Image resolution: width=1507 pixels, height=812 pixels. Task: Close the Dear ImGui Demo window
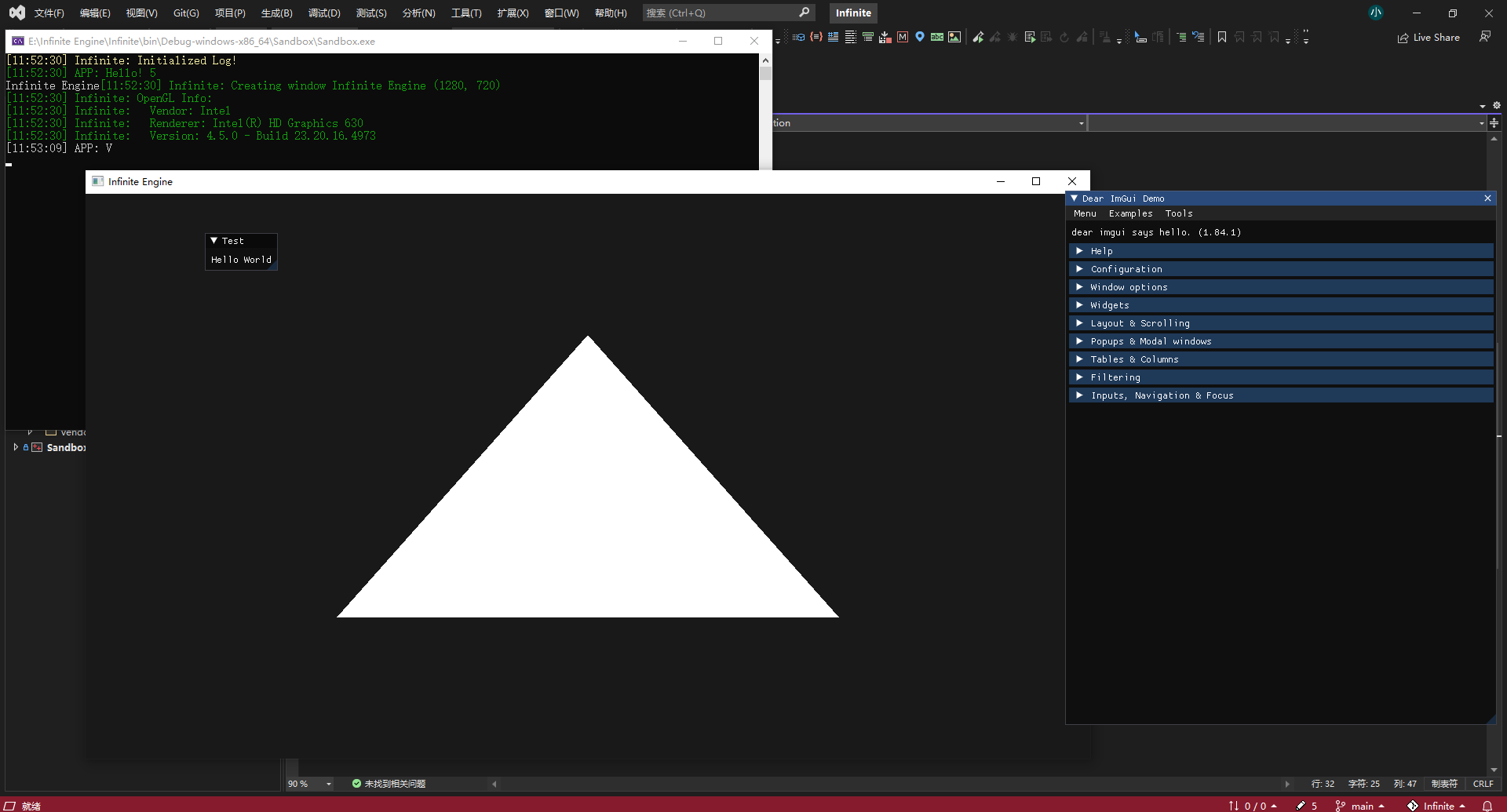tap(1487, 198)
